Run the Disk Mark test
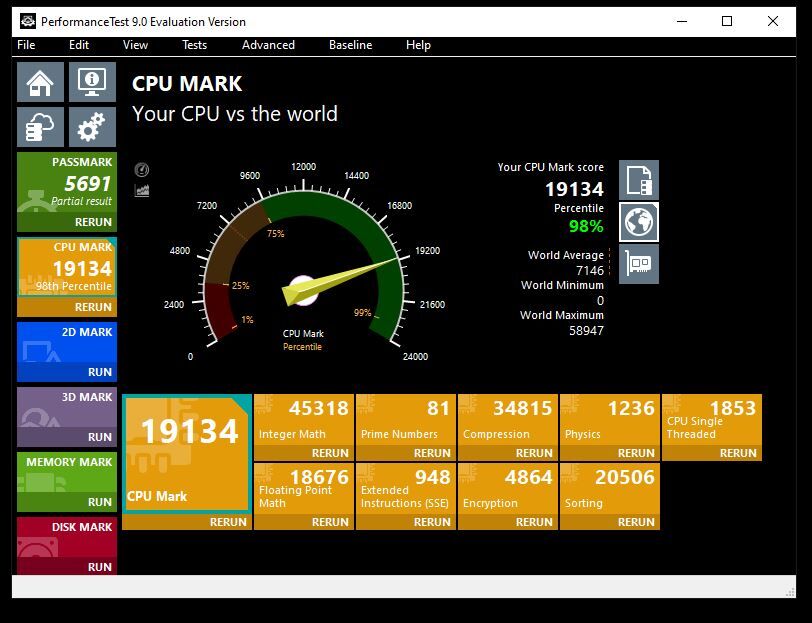Viewport: 812px width, 623px height. coord(67,567)
